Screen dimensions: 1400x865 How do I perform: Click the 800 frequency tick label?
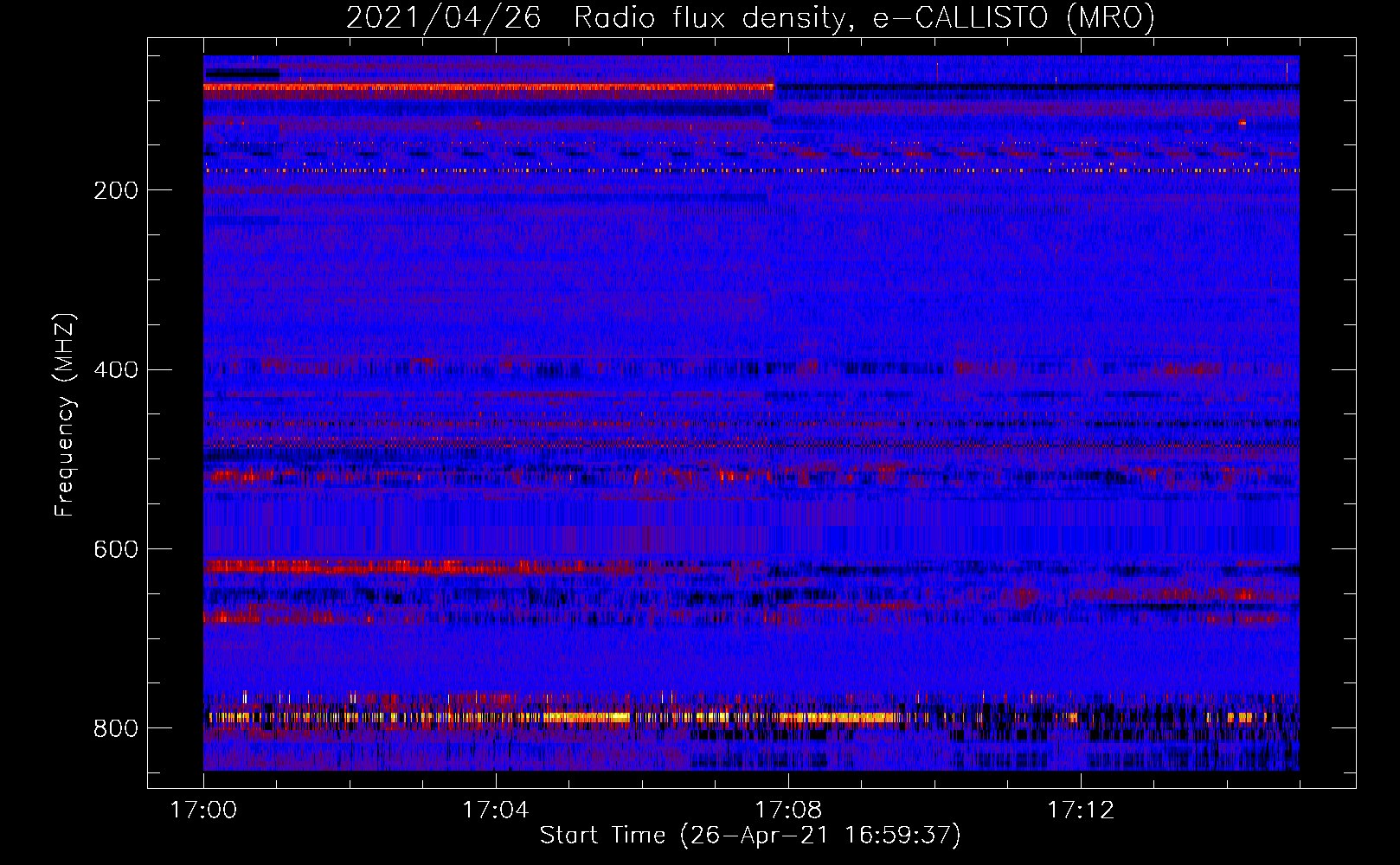[116, 729]
